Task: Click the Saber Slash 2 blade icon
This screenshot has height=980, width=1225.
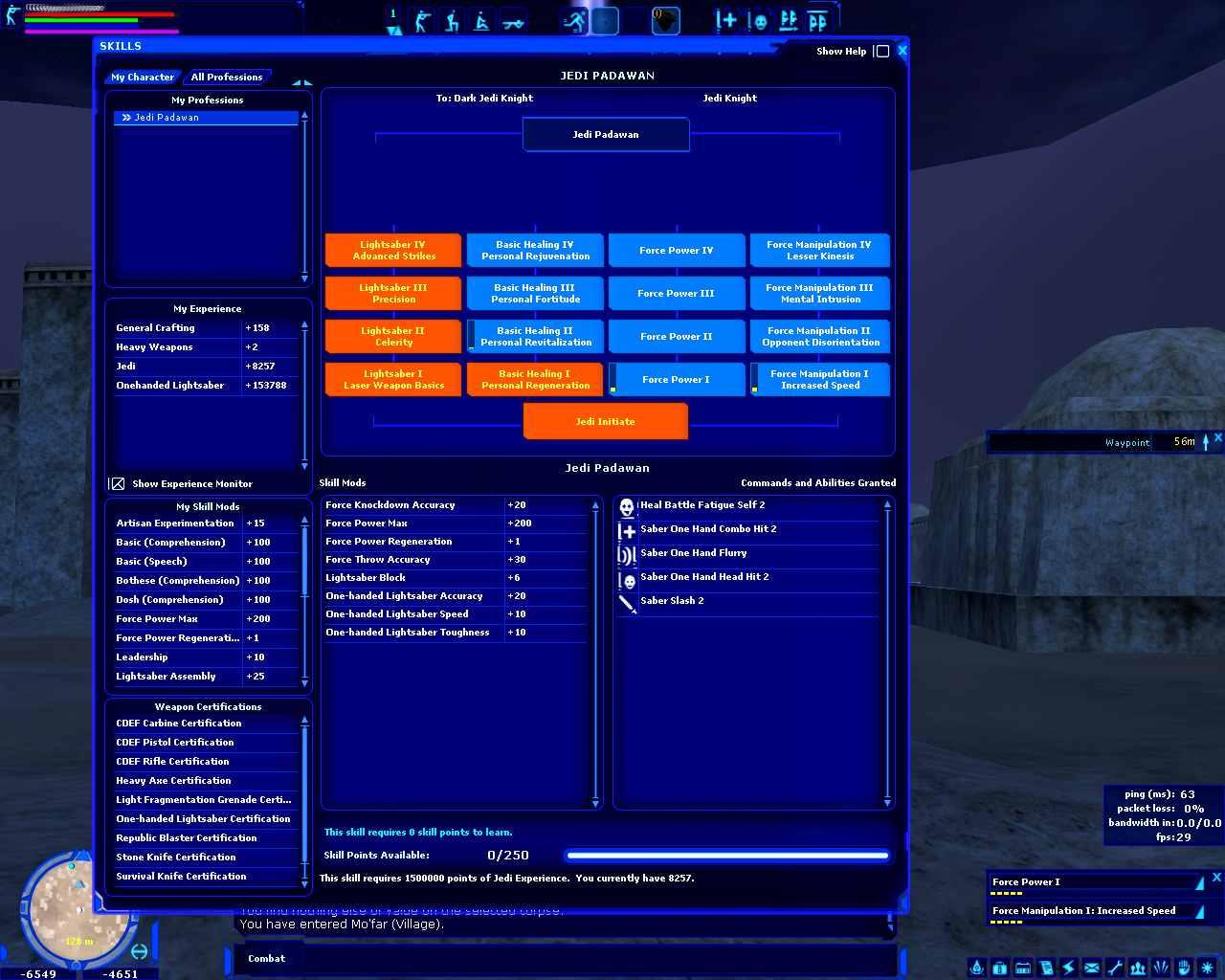Action: [x=627, y=602]
